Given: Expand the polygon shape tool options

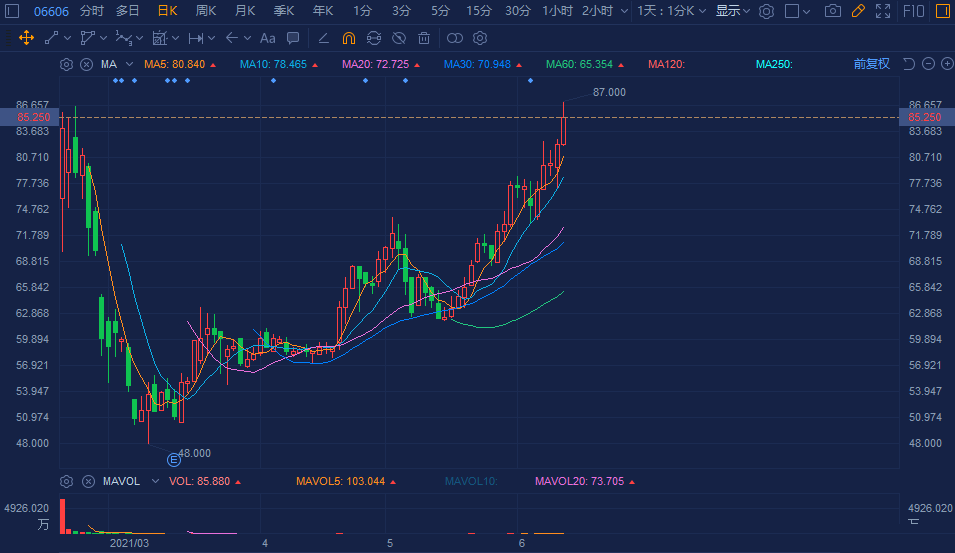Looking at the screenshot, I should pos(104,38).
